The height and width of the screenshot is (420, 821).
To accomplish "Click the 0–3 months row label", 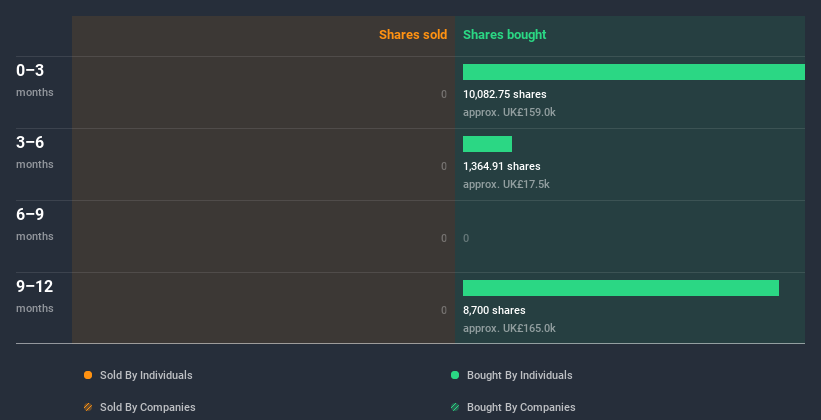I will 35,80.
